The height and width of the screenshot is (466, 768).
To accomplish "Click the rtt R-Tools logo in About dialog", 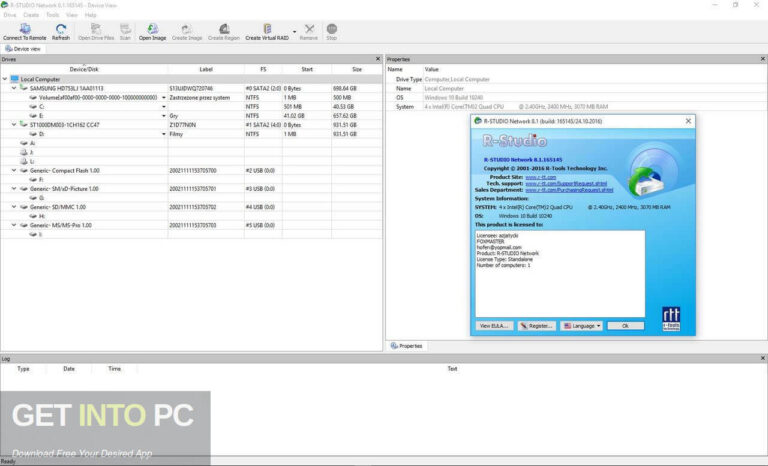I will pos(671,319).
